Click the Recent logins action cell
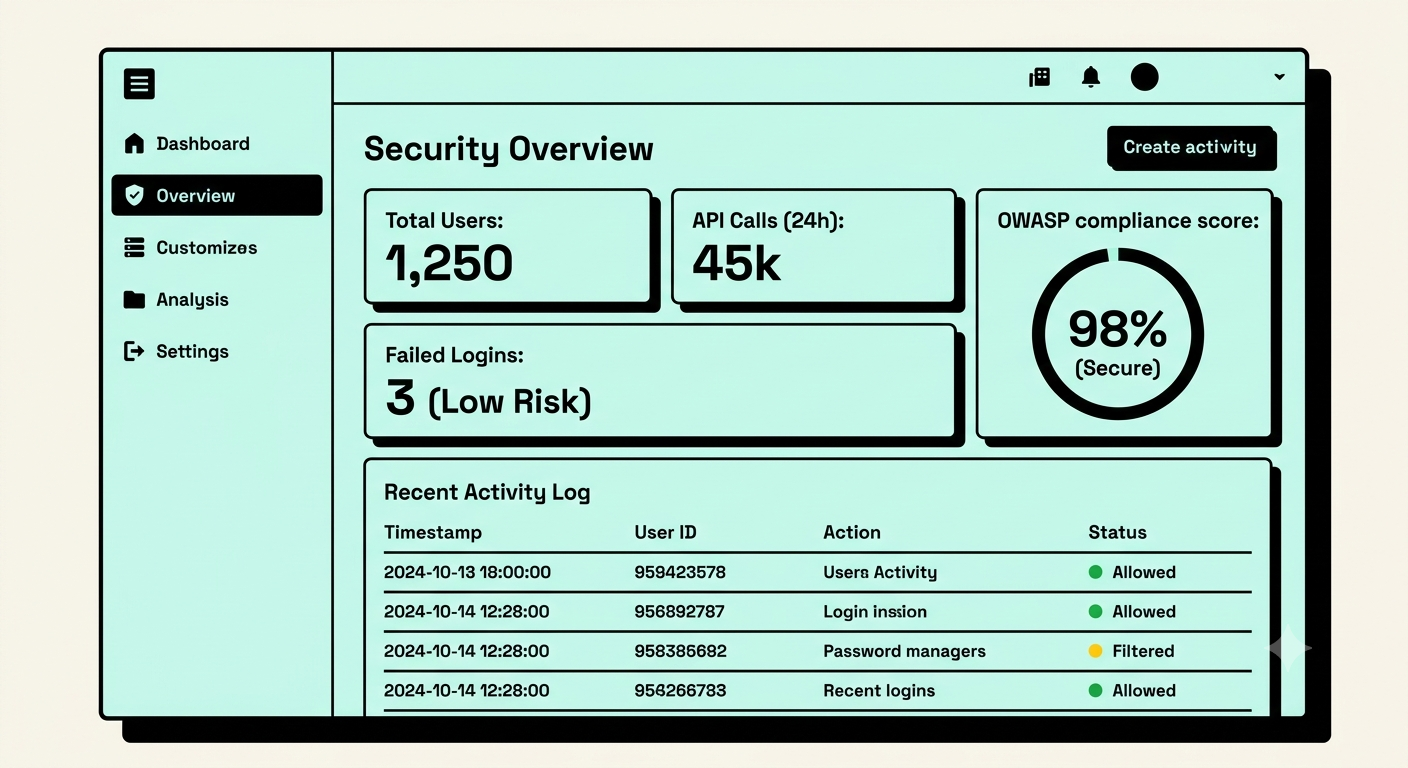 tap(879, 690)
